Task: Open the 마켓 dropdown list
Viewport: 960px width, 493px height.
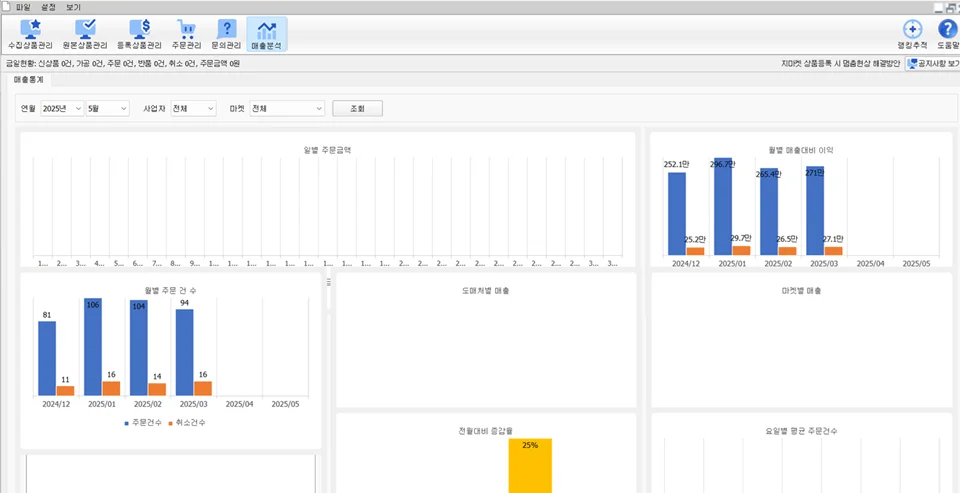Action: tap(287, 108)
